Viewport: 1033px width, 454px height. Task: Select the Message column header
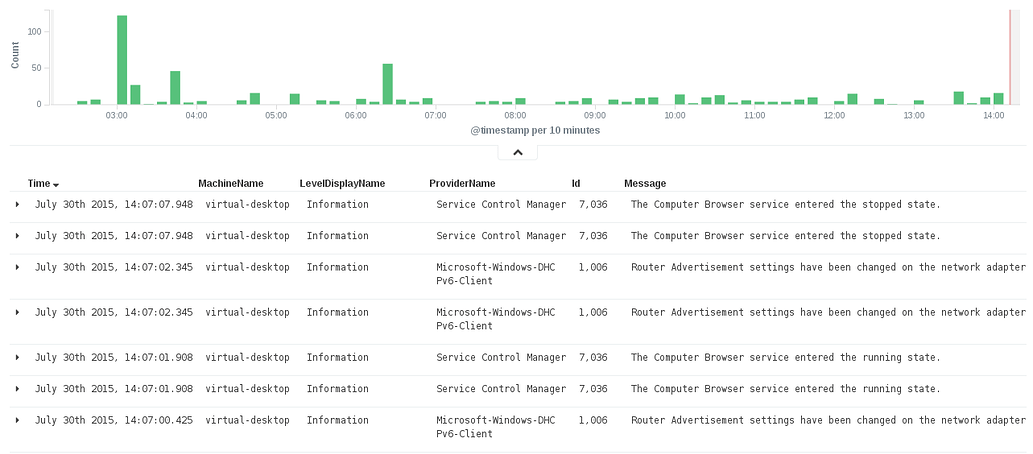645,184
